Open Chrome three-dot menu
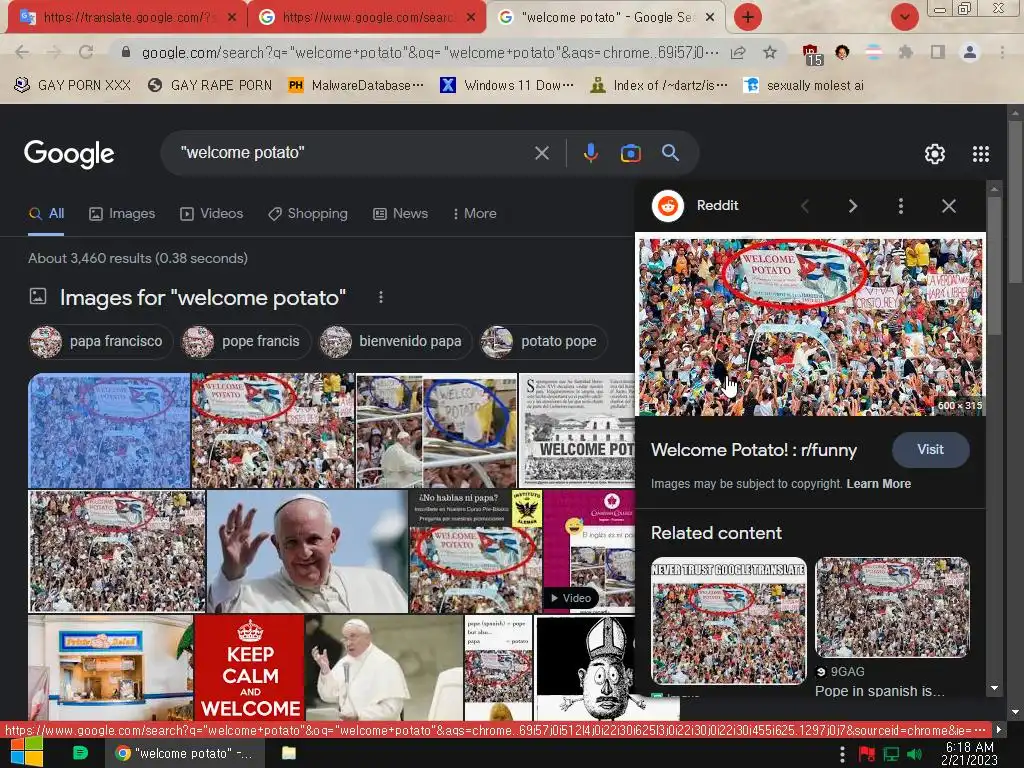The width and height of the screenshot is (1024, 768). coord(1002,52)
